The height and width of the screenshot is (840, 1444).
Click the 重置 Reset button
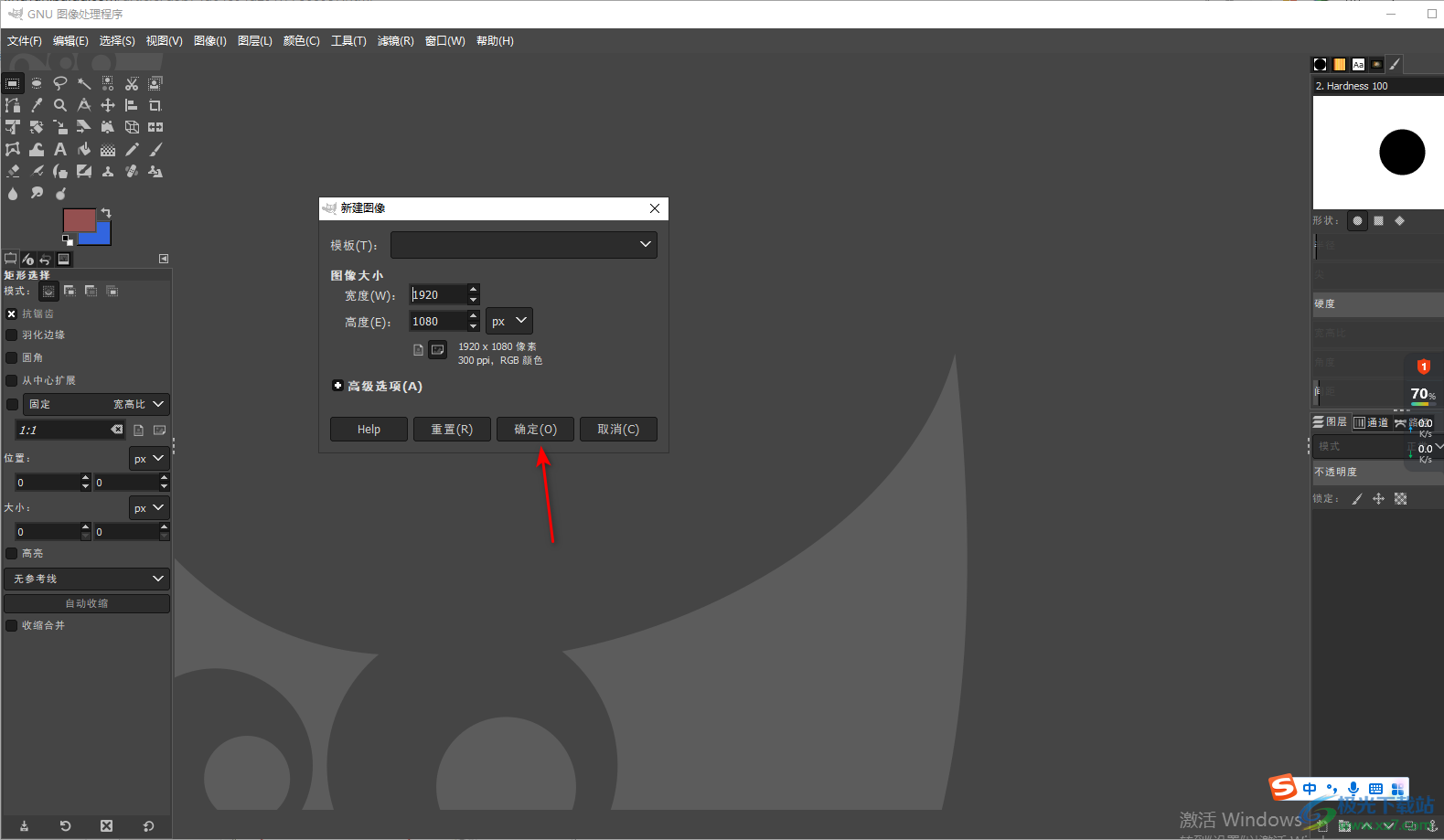pos(452,430)
